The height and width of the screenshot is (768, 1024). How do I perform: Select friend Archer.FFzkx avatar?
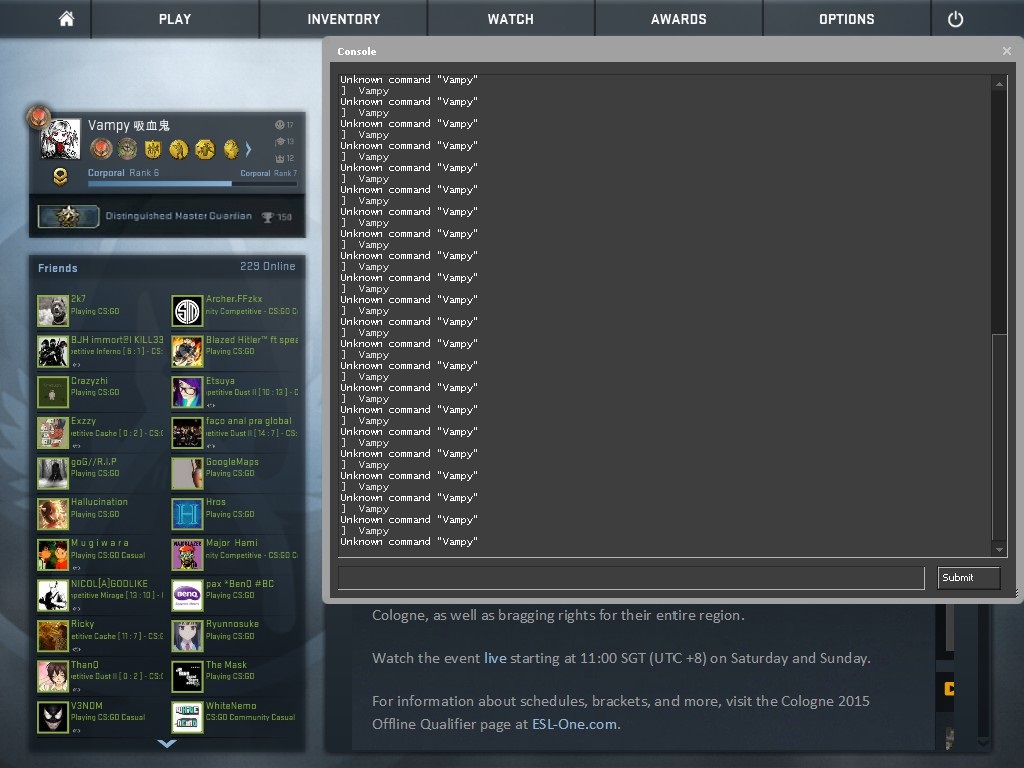click(x=187, y=311)
